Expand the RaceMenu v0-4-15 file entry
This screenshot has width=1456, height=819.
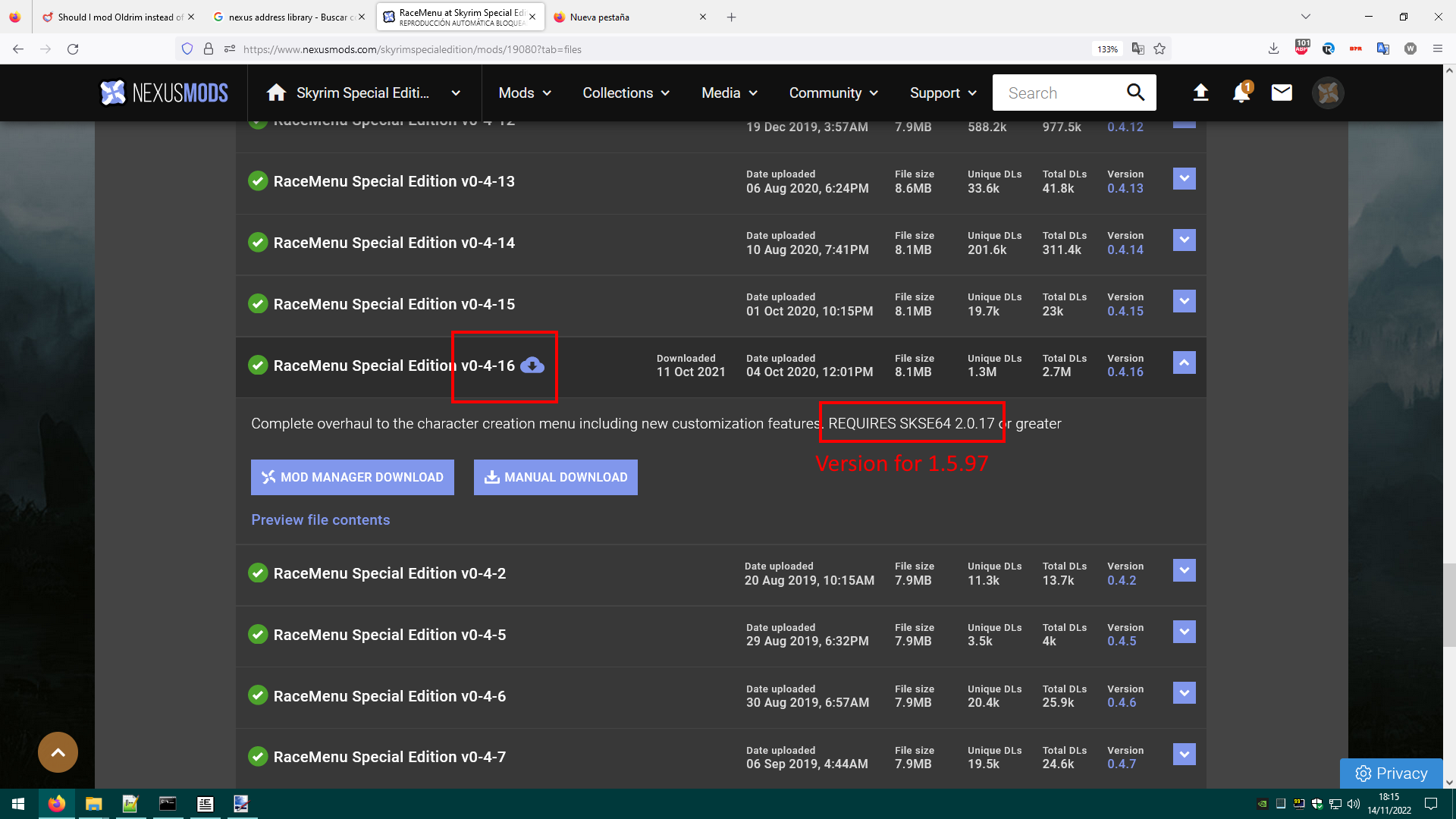pyautogui.click(x=1184, y=302)
